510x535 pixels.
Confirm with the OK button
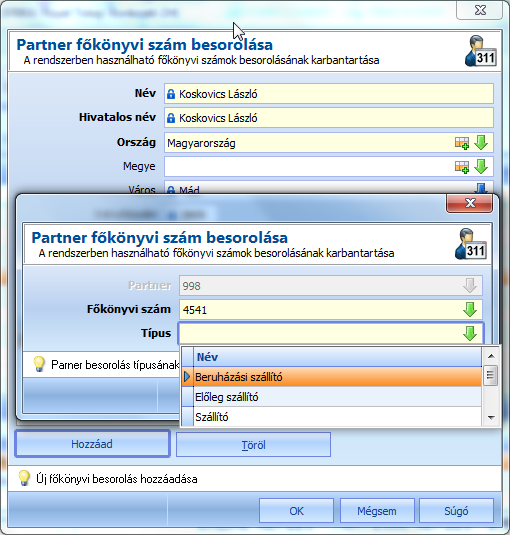296,511
